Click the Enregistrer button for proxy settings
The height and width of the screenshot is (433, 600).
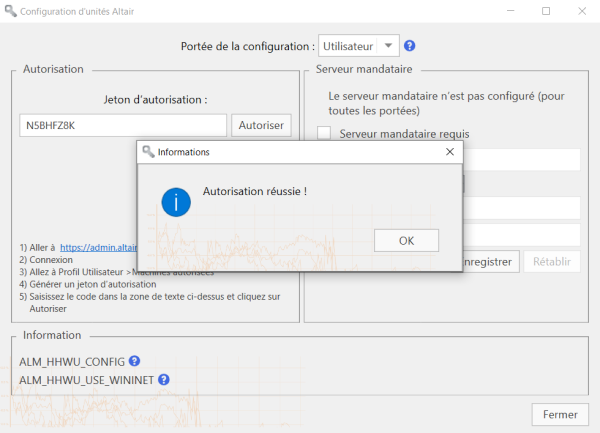click(488, 262)
